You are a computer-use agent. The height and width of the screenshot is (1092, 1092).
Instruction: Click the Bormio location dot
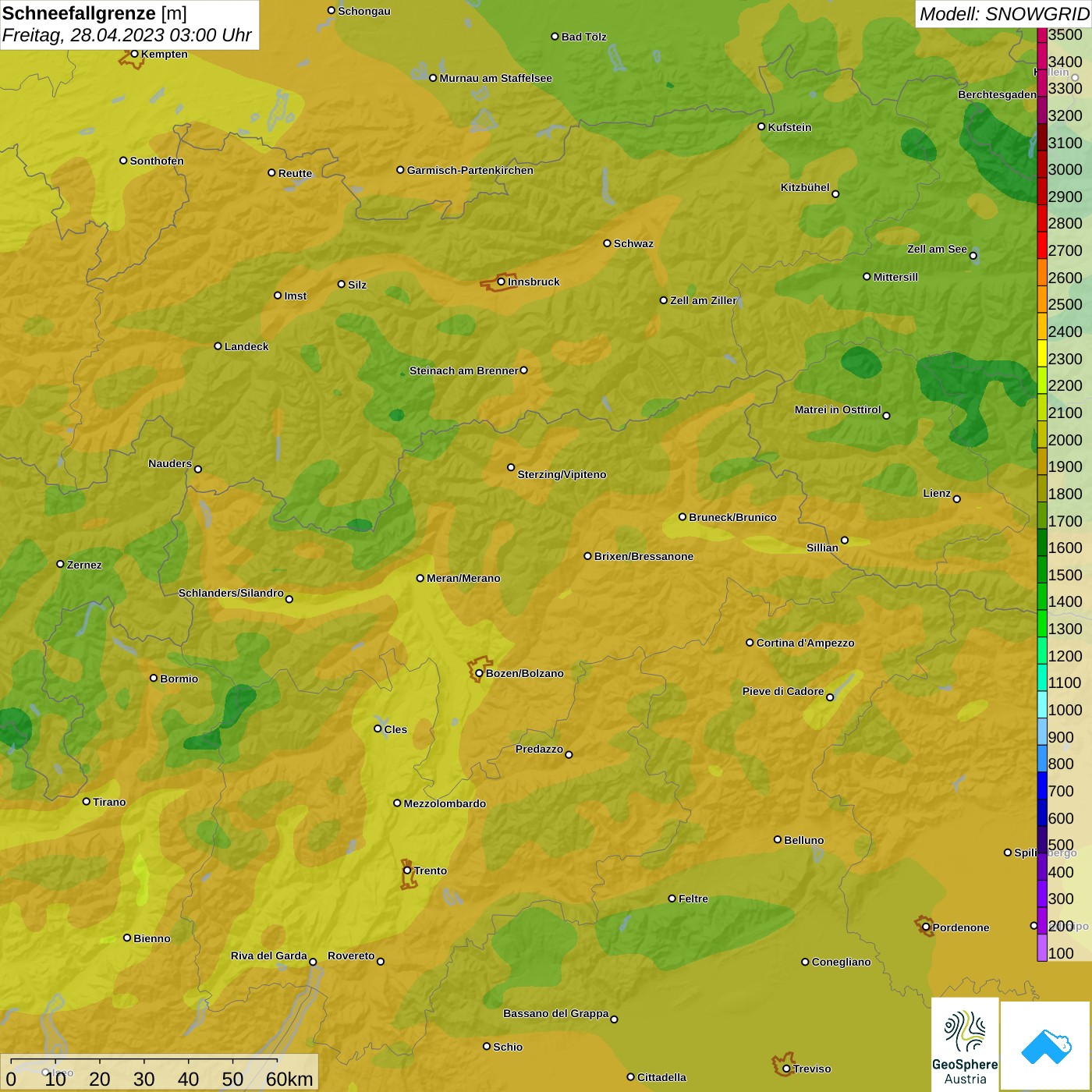(154, 678)
